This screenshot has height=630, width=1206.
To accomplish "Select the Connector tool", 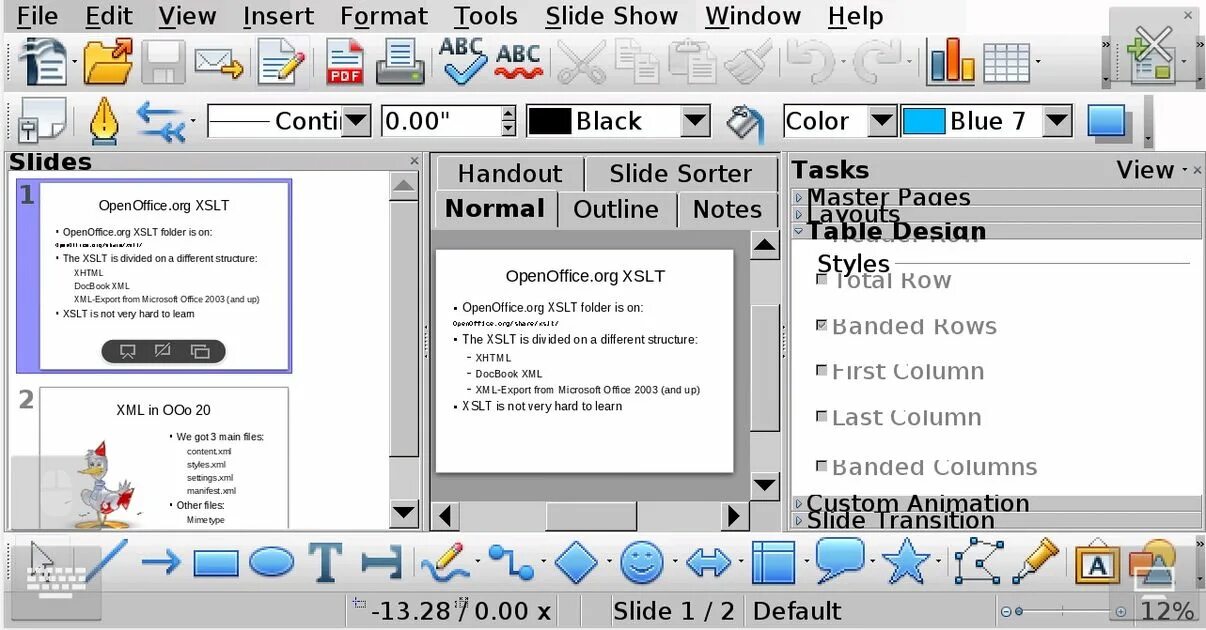I will 511,562.
